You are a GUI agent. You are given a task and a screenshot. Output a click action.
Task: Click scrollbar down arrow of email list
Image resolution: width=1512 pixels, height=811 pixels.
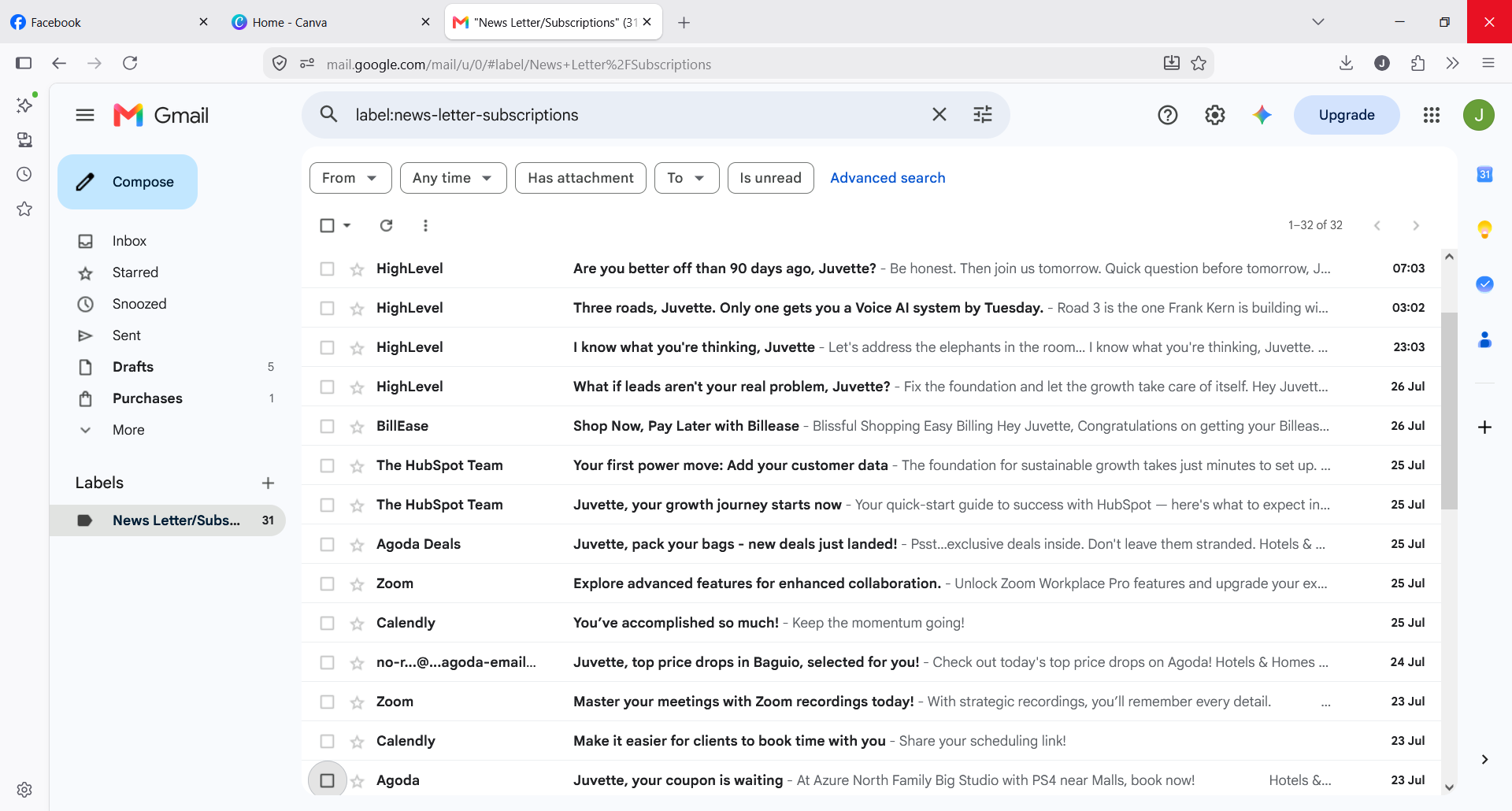point(1449,787)
